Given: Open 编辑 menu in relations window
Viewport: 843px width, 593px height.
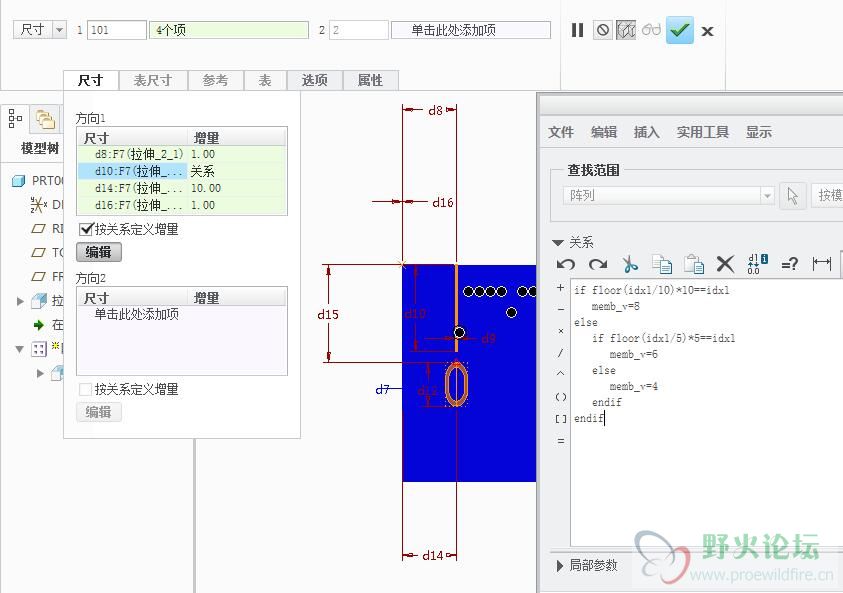Looking at the screenshot, I should [603, 132].
